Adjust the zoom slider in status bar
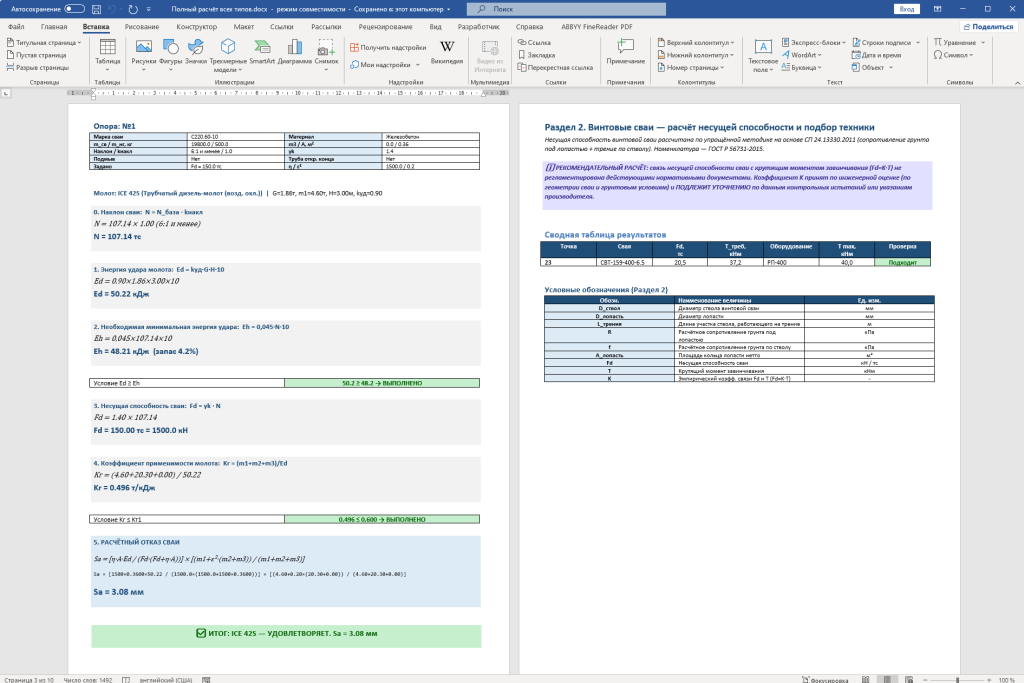 958,680
